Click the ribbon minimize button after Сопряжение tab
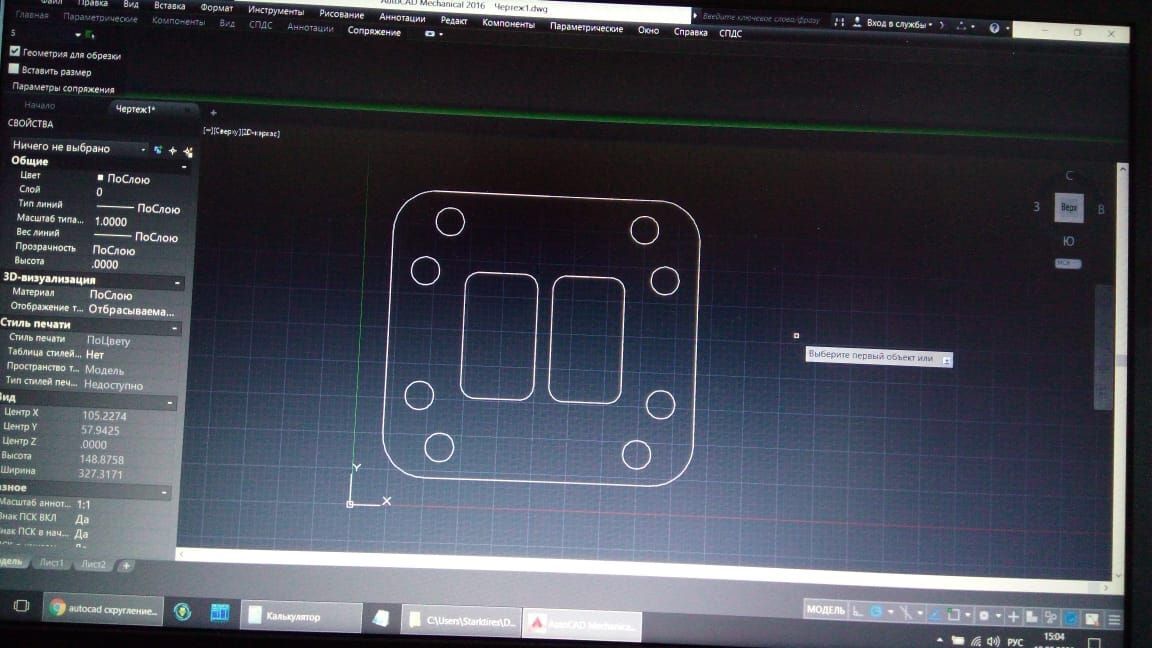Viewport: 1152px width, 648px height. click(x=430, y=34)
